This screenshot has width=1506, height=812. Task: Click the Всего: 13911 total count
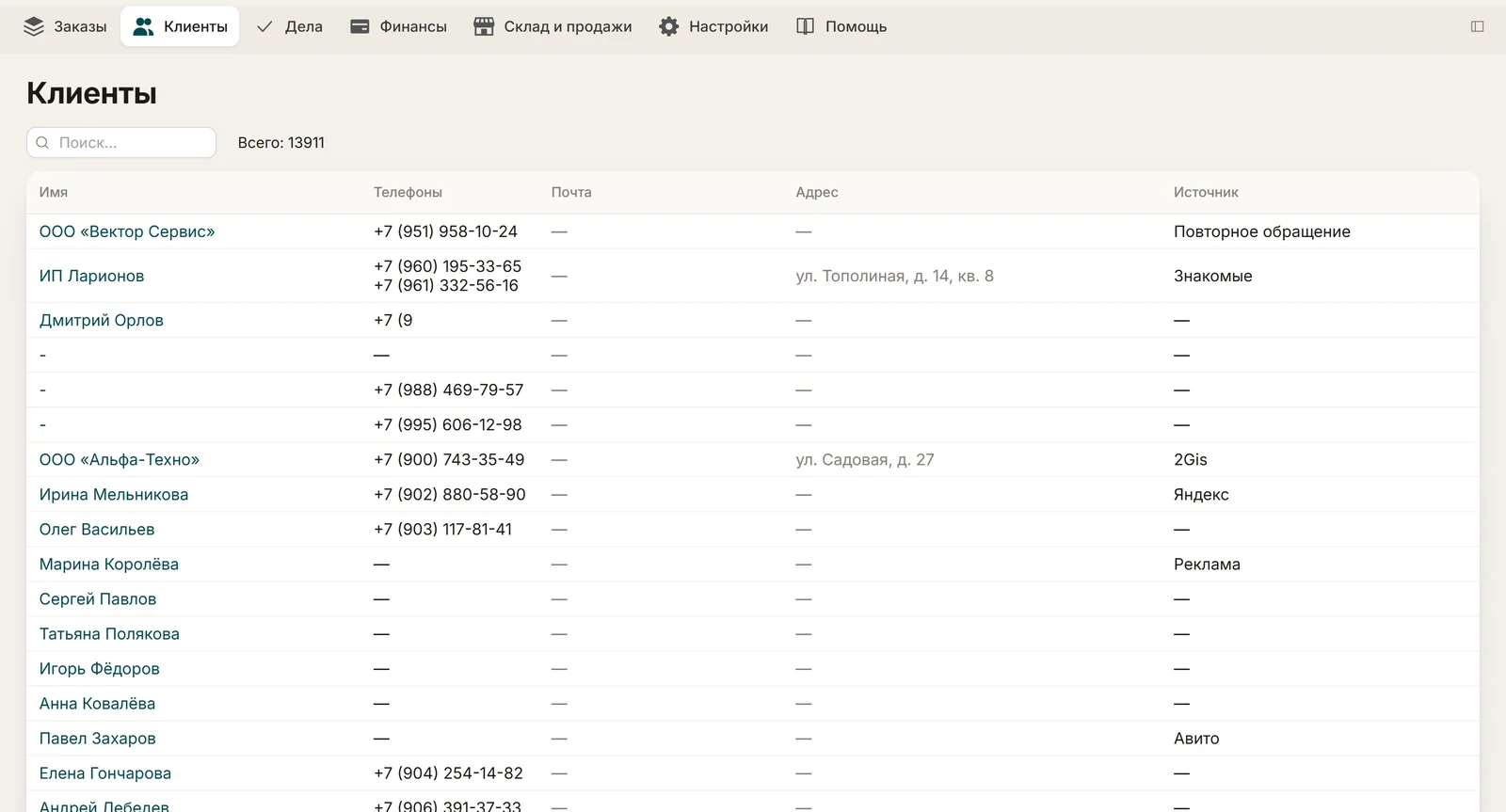(281, 143)
